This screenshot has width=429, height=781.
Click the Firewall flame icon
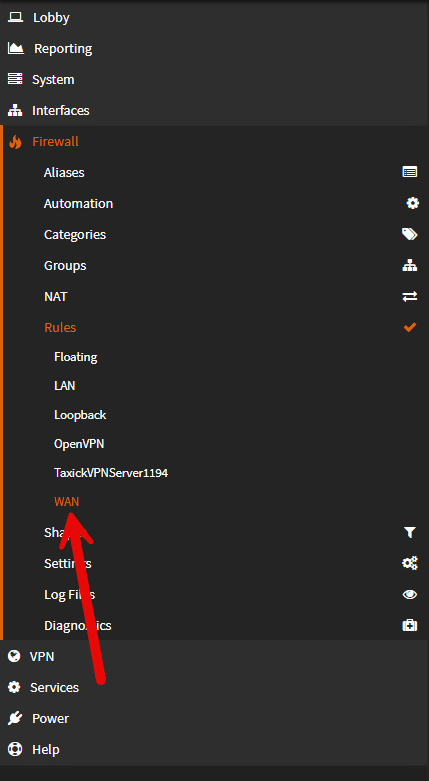[15, 142]
